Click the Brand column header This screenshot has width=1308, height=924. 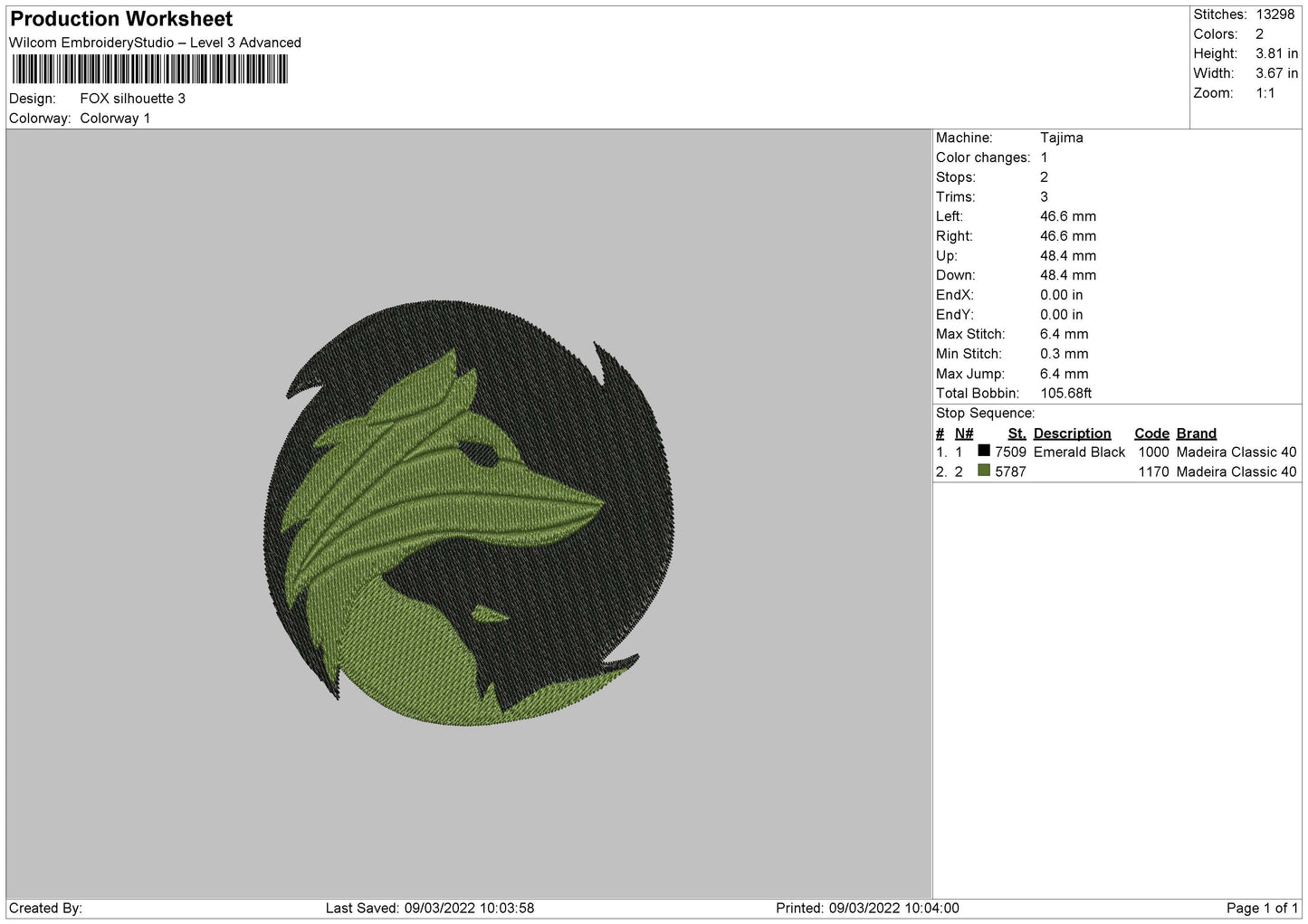coord(1196,433)
